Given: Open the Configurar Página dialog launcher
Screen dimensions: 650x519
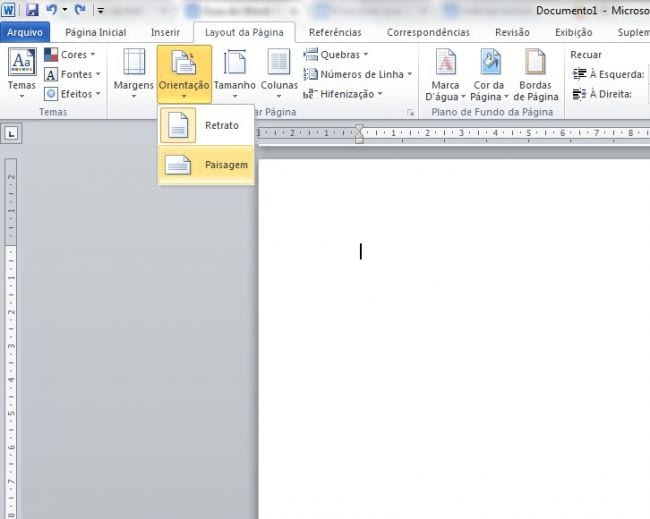Looking at the screenshot, I should click(x=410, y=112).
